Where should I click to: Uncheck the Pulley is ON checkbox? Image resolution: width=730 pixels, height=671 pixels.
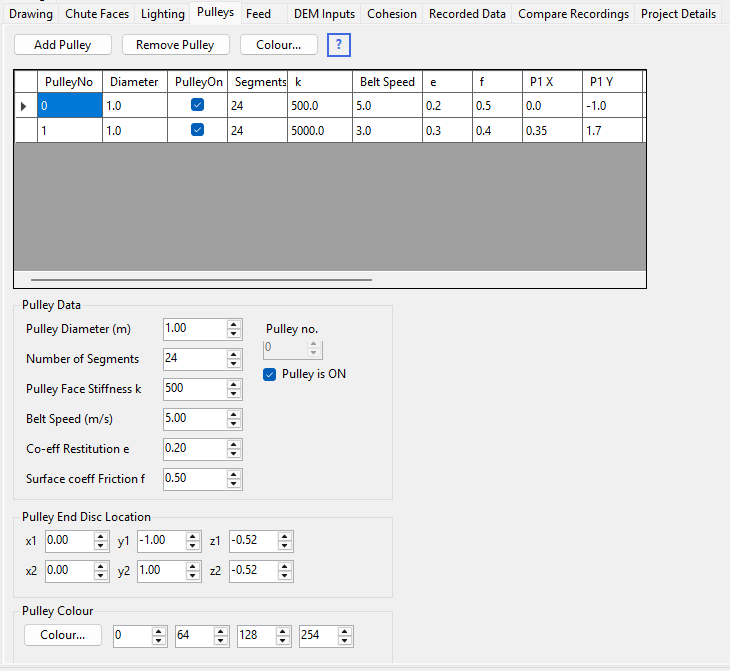[269, 374]
